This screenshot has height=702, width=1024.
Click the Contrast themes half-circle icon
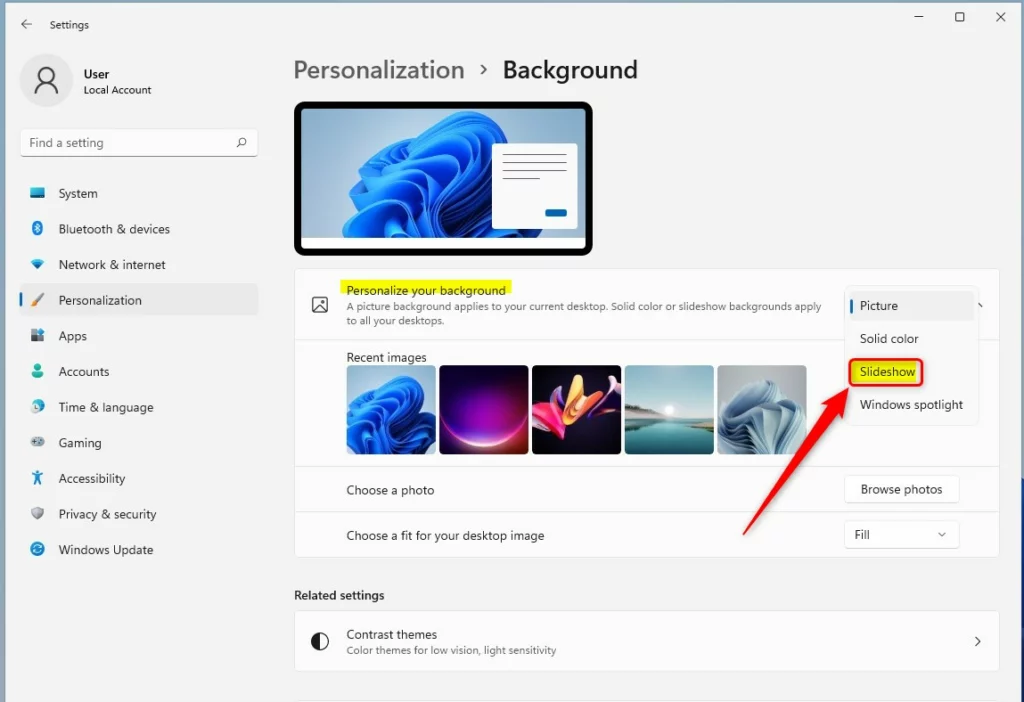click(320, 641)
